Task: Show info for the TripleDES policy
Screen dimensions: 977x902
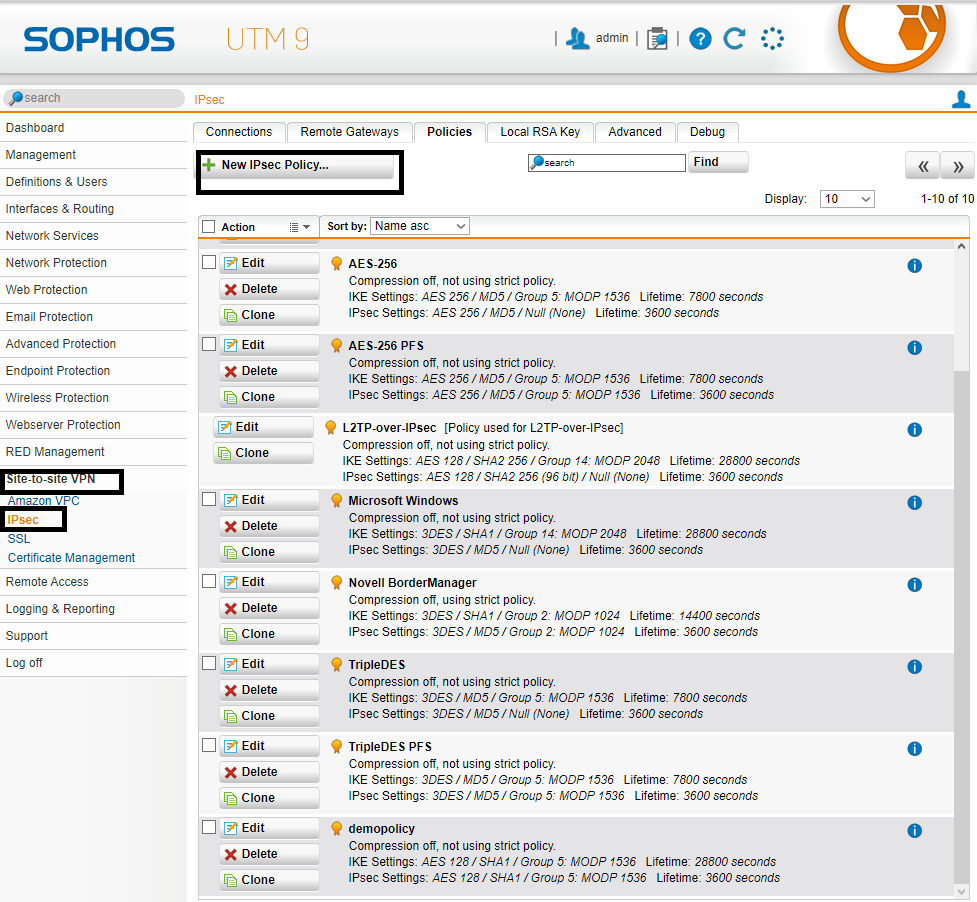Action: click(914, 667)
